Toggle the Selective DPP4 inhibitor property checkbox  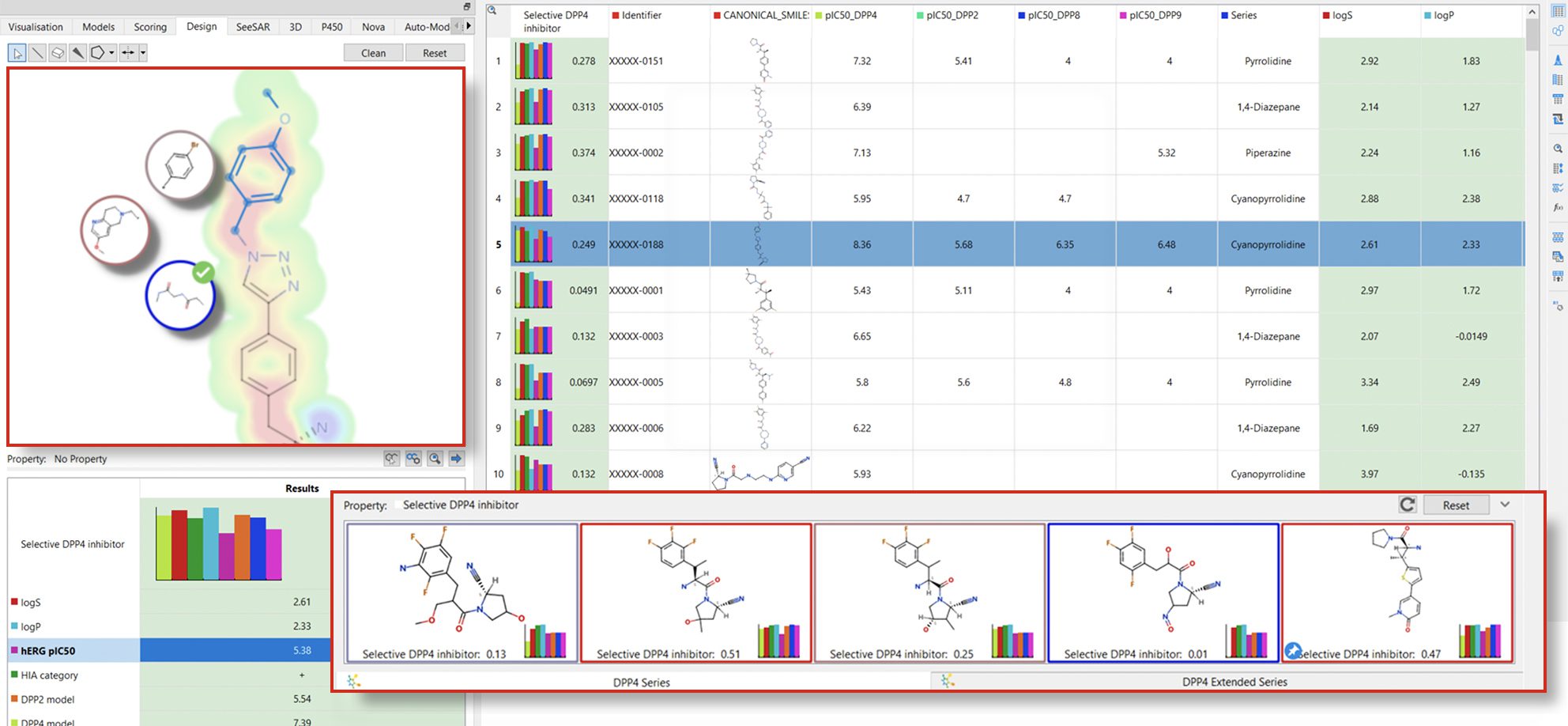pos(397,505)
